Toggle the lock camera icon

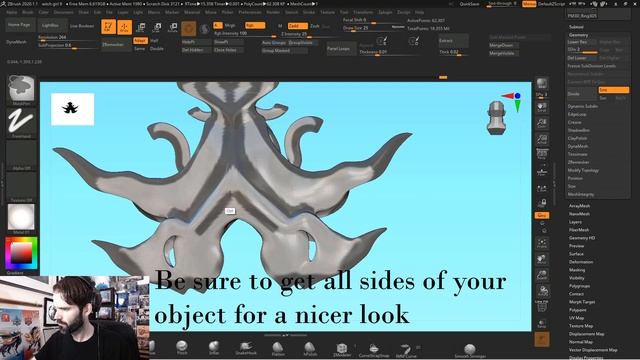542,202
